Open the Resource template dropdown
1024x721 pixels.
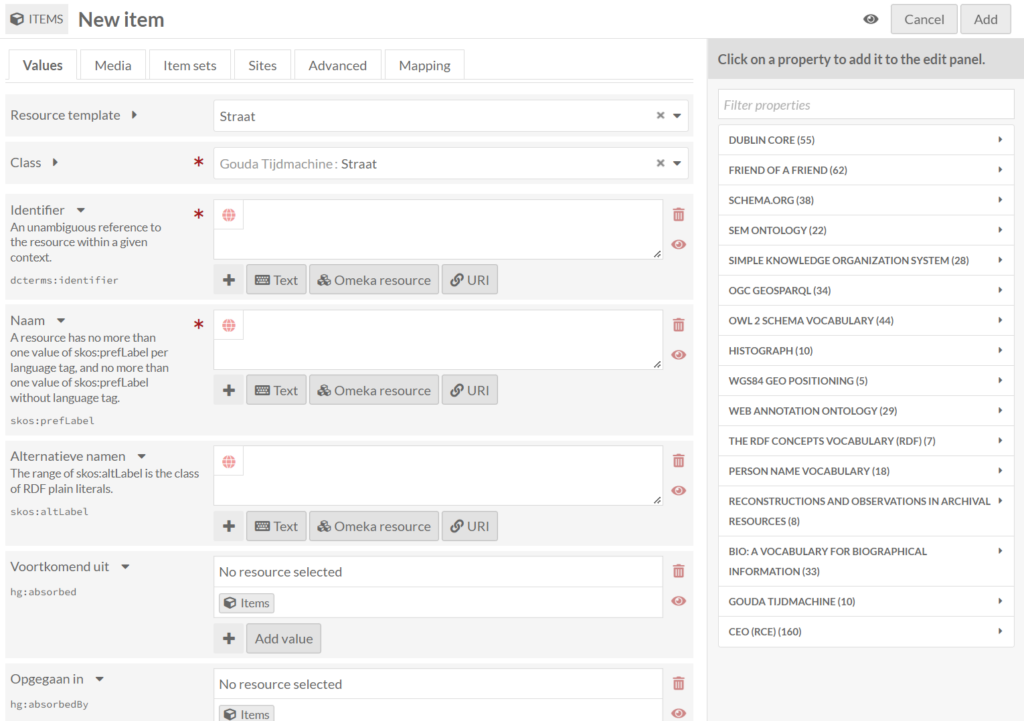(x=679, y=116)
